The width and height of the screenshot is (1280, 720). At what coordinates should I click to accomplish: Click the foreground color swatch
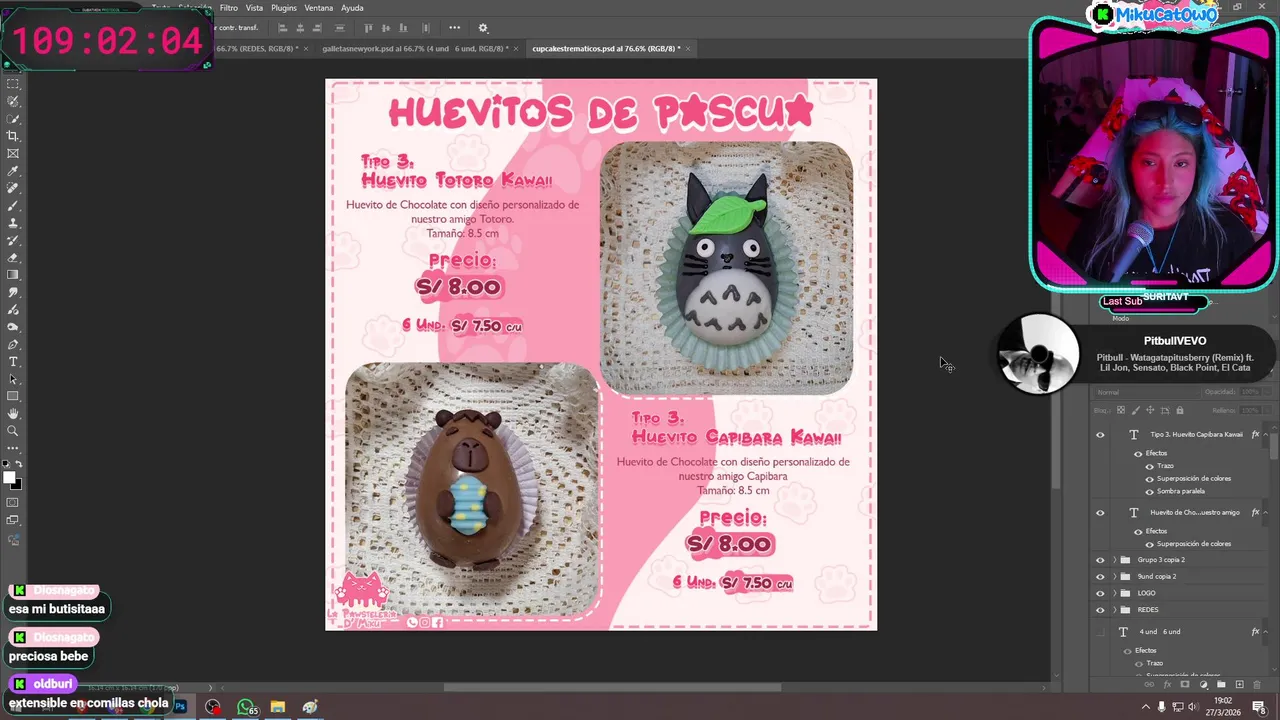(10, 478)
